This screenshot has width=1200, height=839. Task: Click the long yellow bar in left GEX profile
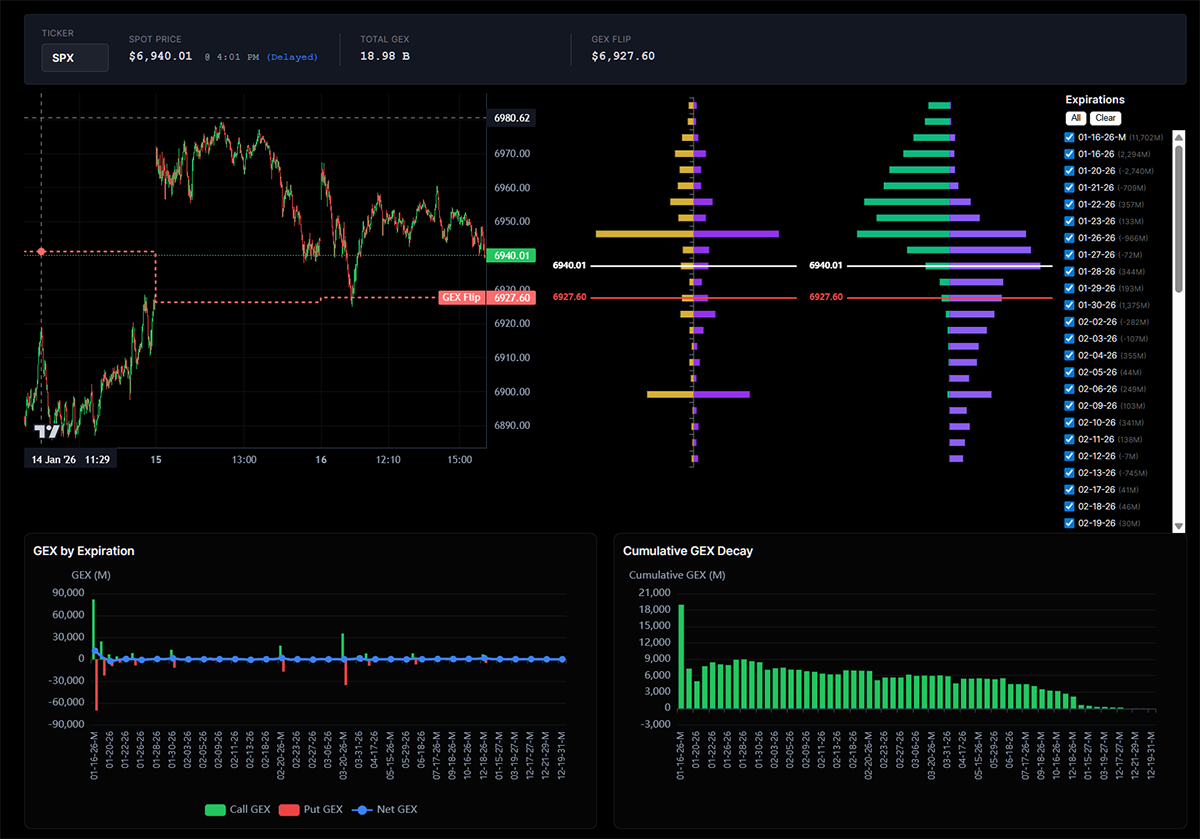tap(645, 234)
